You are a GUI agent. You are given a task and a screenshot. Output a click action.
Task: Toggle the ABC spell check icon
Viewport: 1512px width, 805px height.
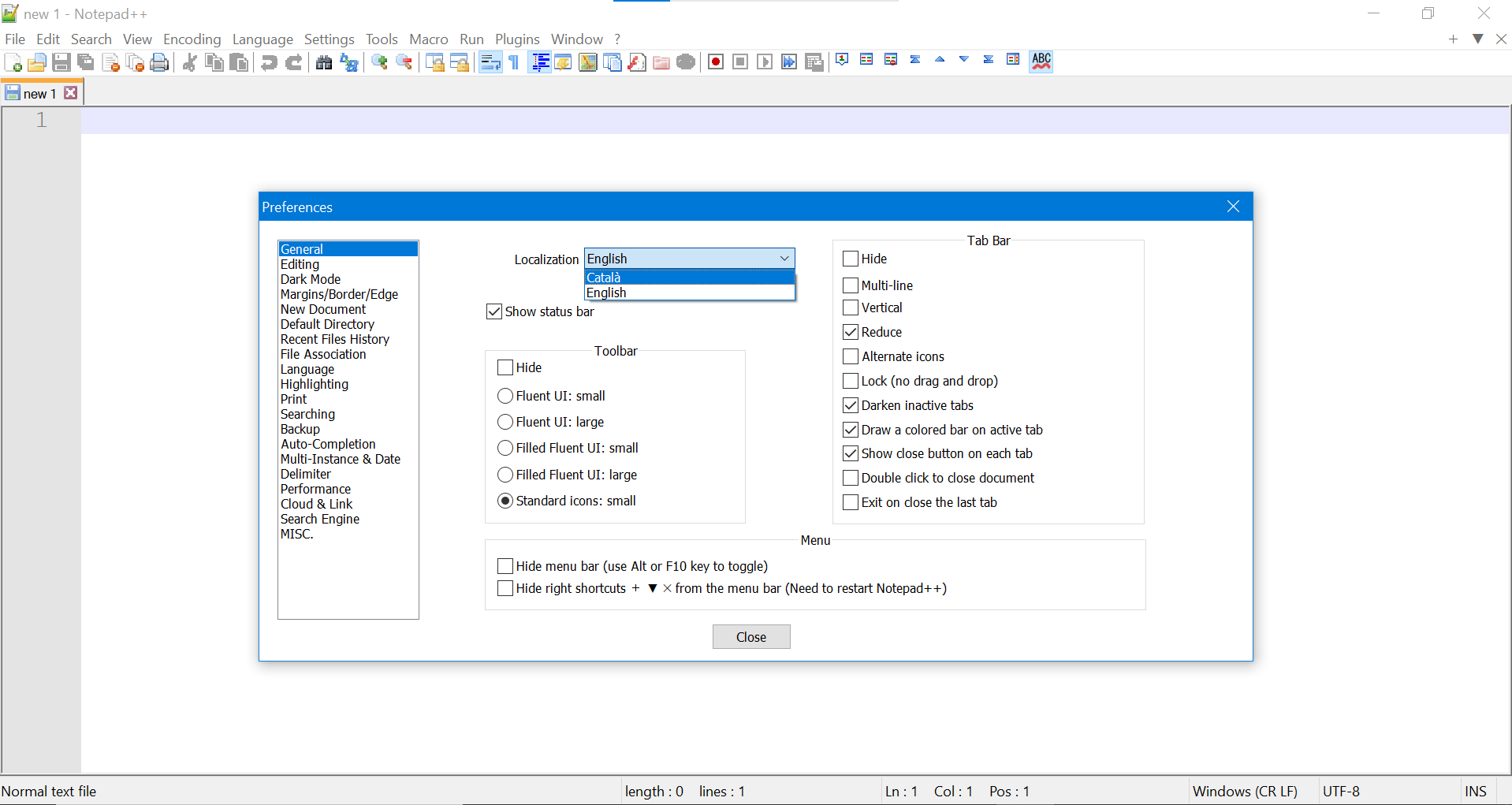(1041, 61)
